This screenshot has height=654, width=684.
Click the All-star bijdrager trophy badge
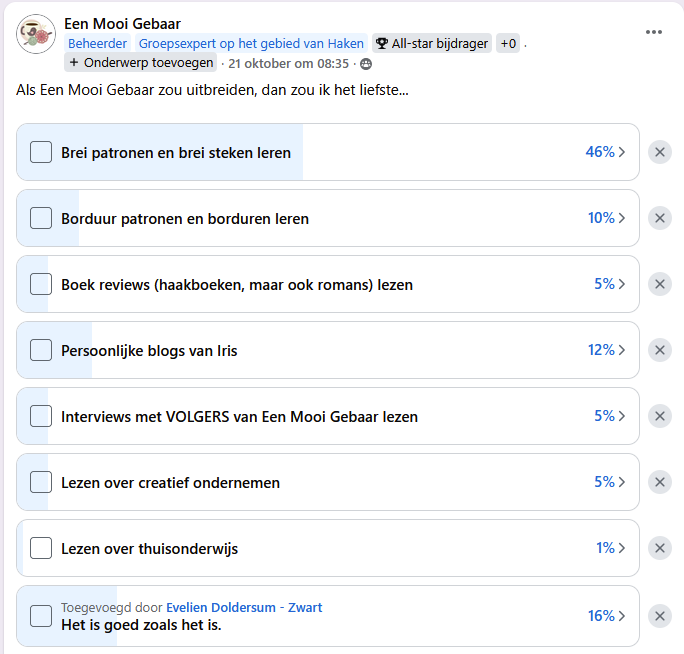pyautogui.click(x=431, y=44)
